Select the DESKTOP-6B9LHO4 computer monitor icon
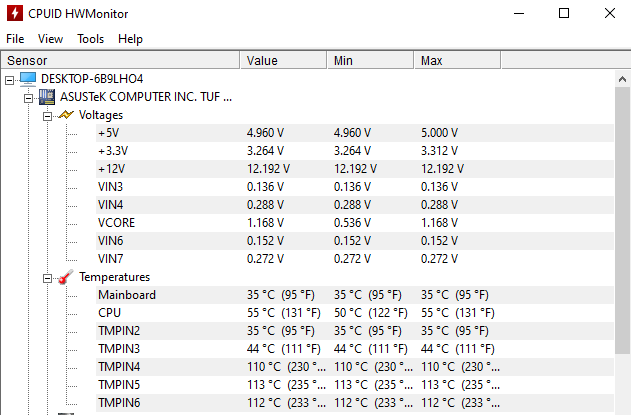Image resolution: width=631 pixels, height=415 pixels. pyautogui.click(x=28, y=78)
